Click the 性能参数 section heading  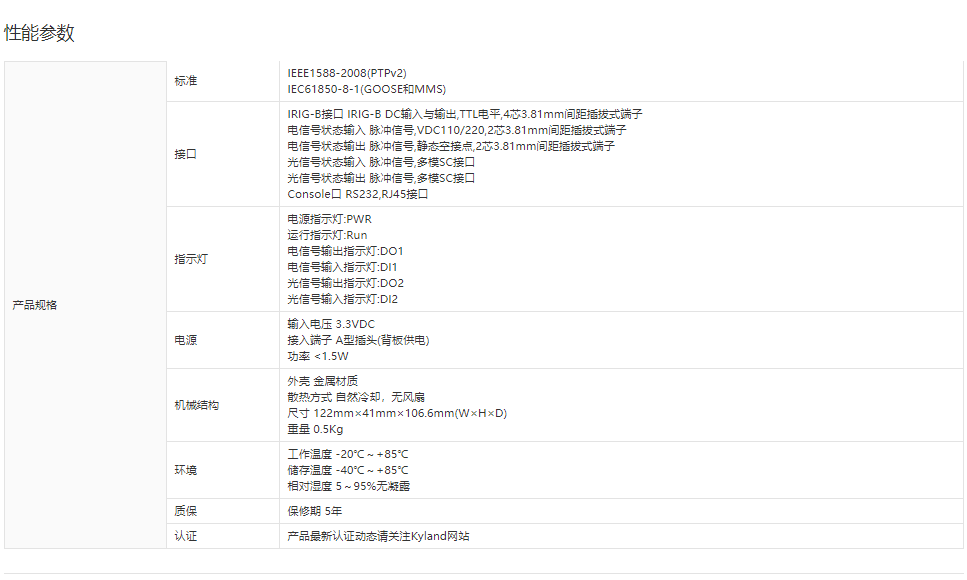pyautogui.click(x=40, y=33)
